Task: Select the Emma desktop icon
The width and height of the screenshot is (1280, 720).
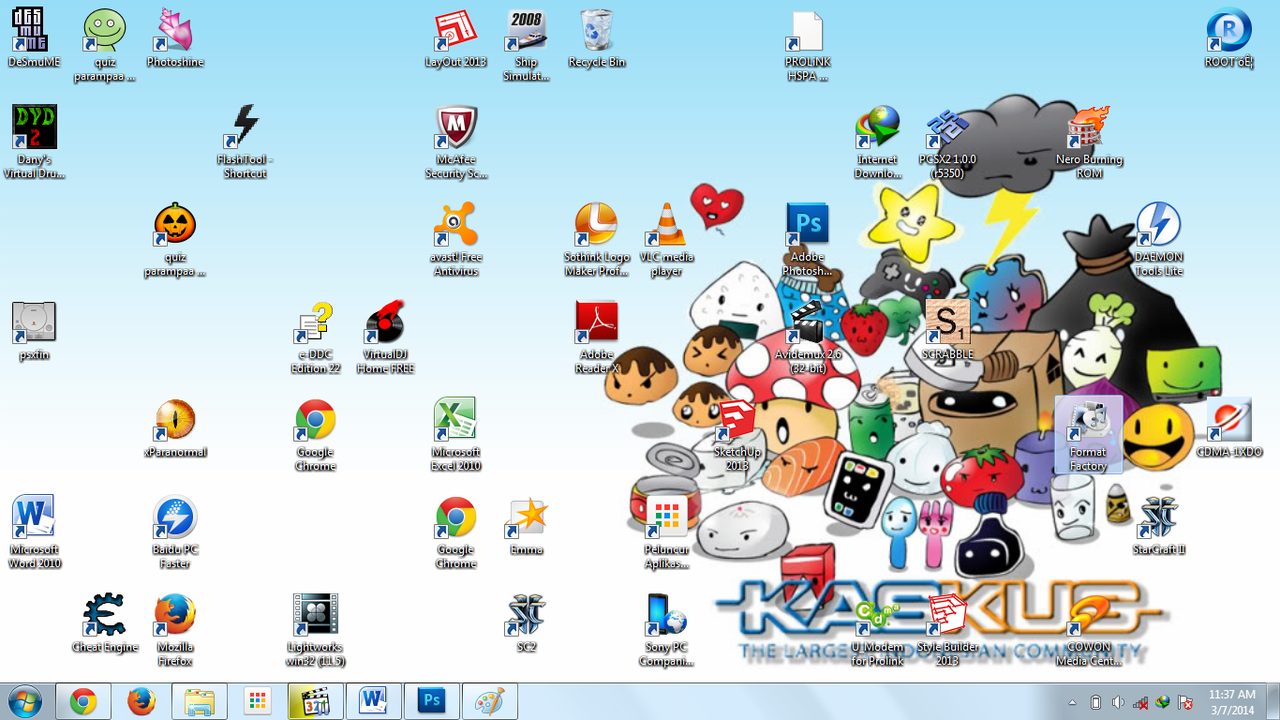Action: click(x=526, y=525)
